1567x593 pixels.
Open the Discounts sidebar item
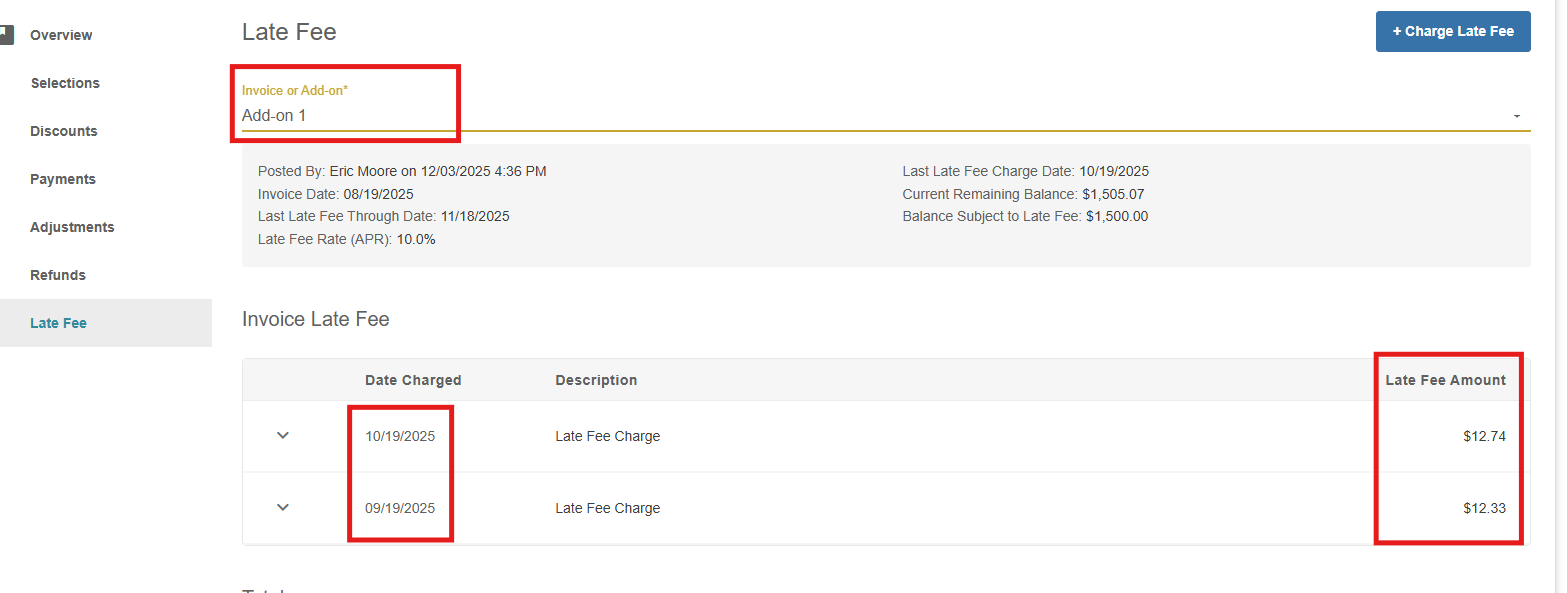tap(64, 131)
